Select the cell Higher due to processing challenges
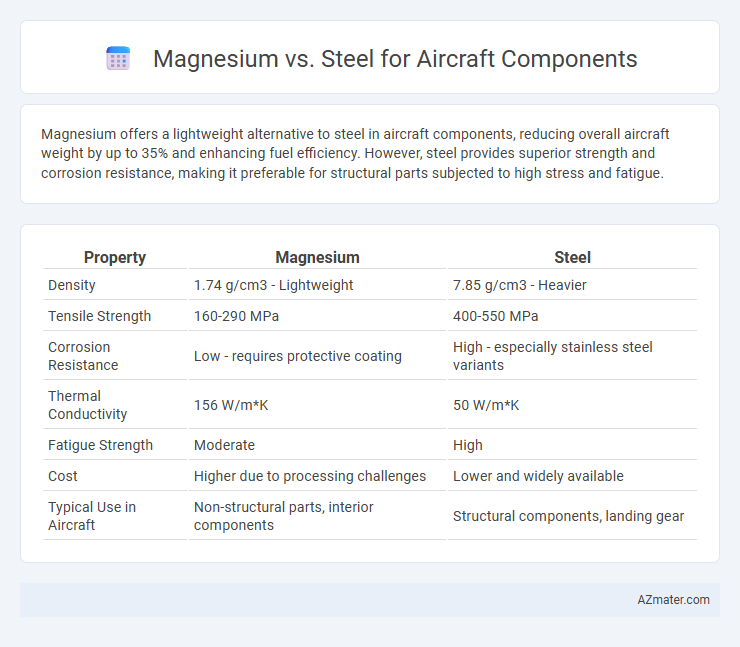Screen dimensions: 740x647 point(310,476)
